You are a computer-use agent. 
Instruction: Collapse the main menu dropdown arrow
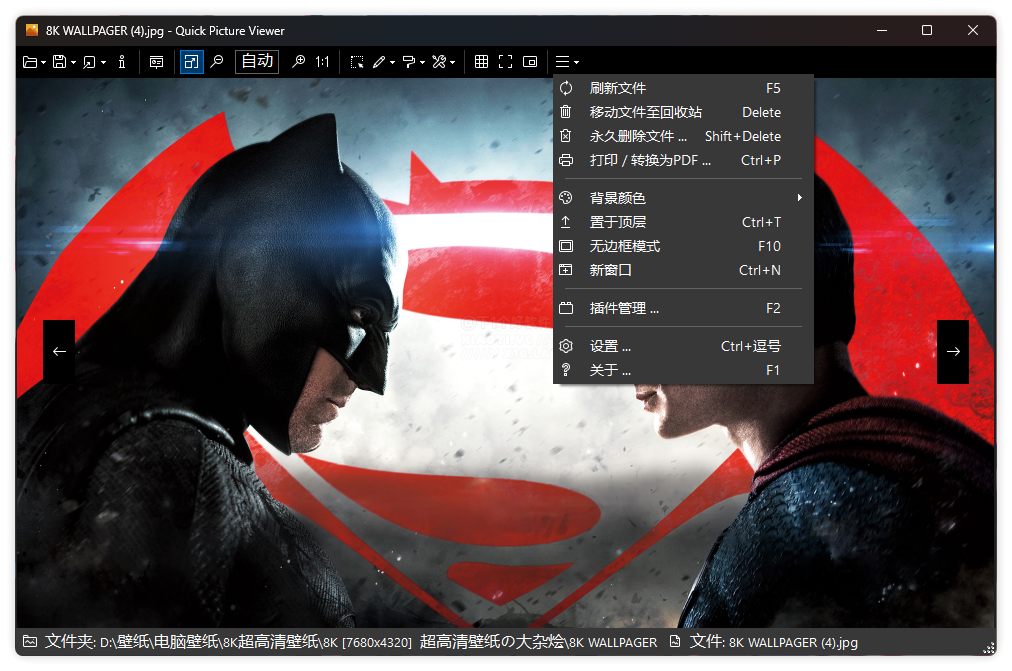576,63
